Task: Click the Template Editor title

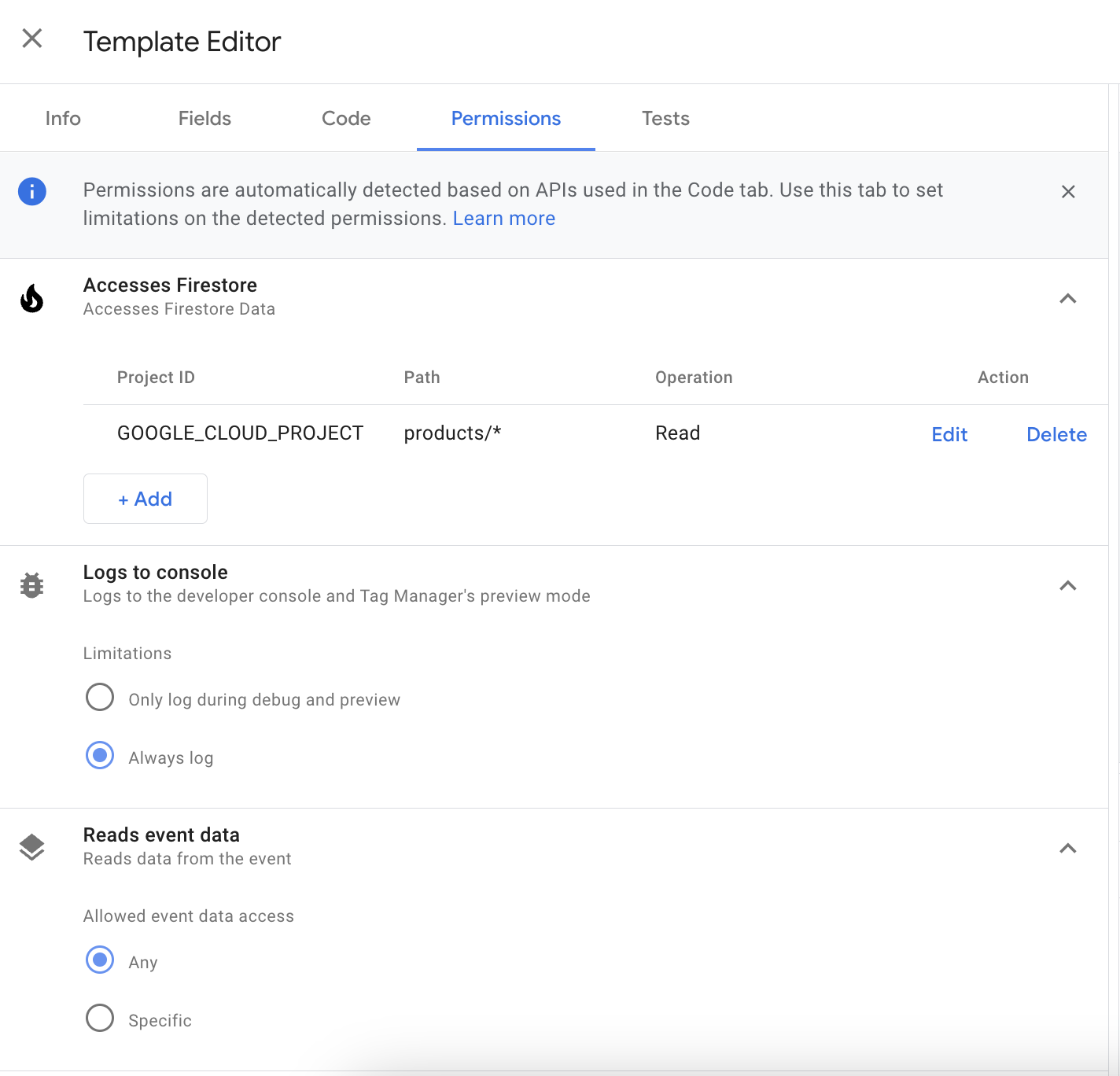Action: tap(182, 42)
